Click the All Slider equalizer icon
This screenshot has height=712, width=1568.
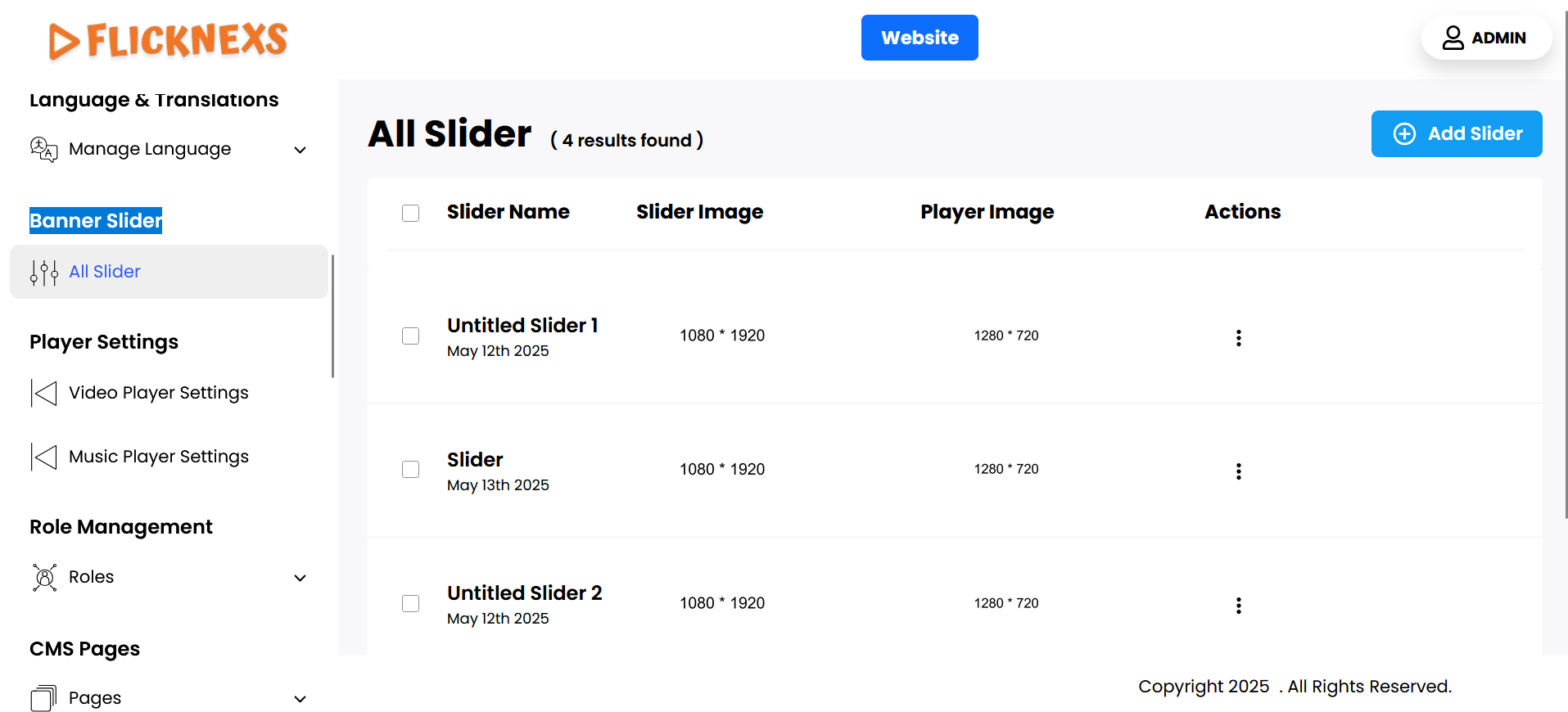click(44, 273)
